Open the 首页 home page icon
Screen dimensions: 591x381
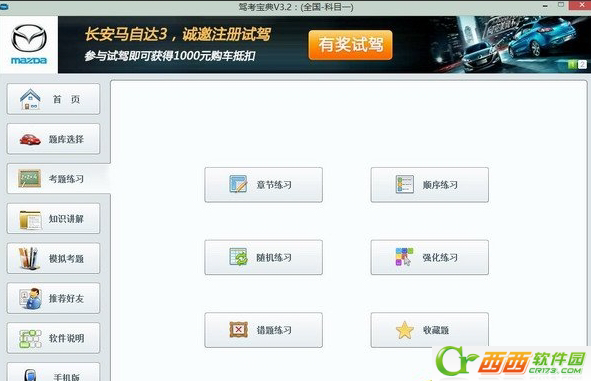coord(30,99)
